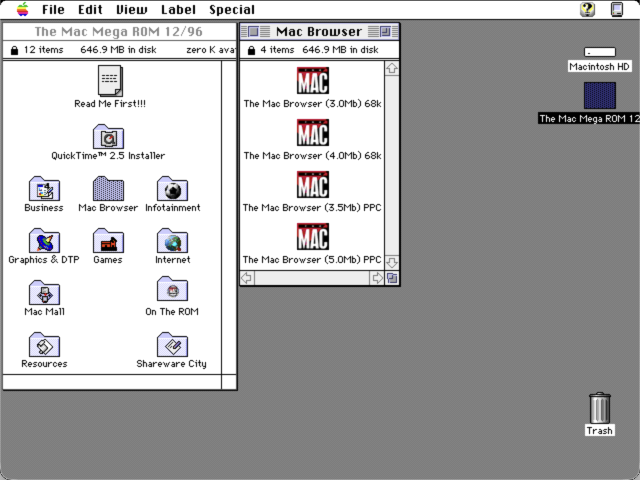This screenshot has width=640, height=480.
Task: Select the QuickTime 2.5 Installer folder
Action: (x=108, y=136)
